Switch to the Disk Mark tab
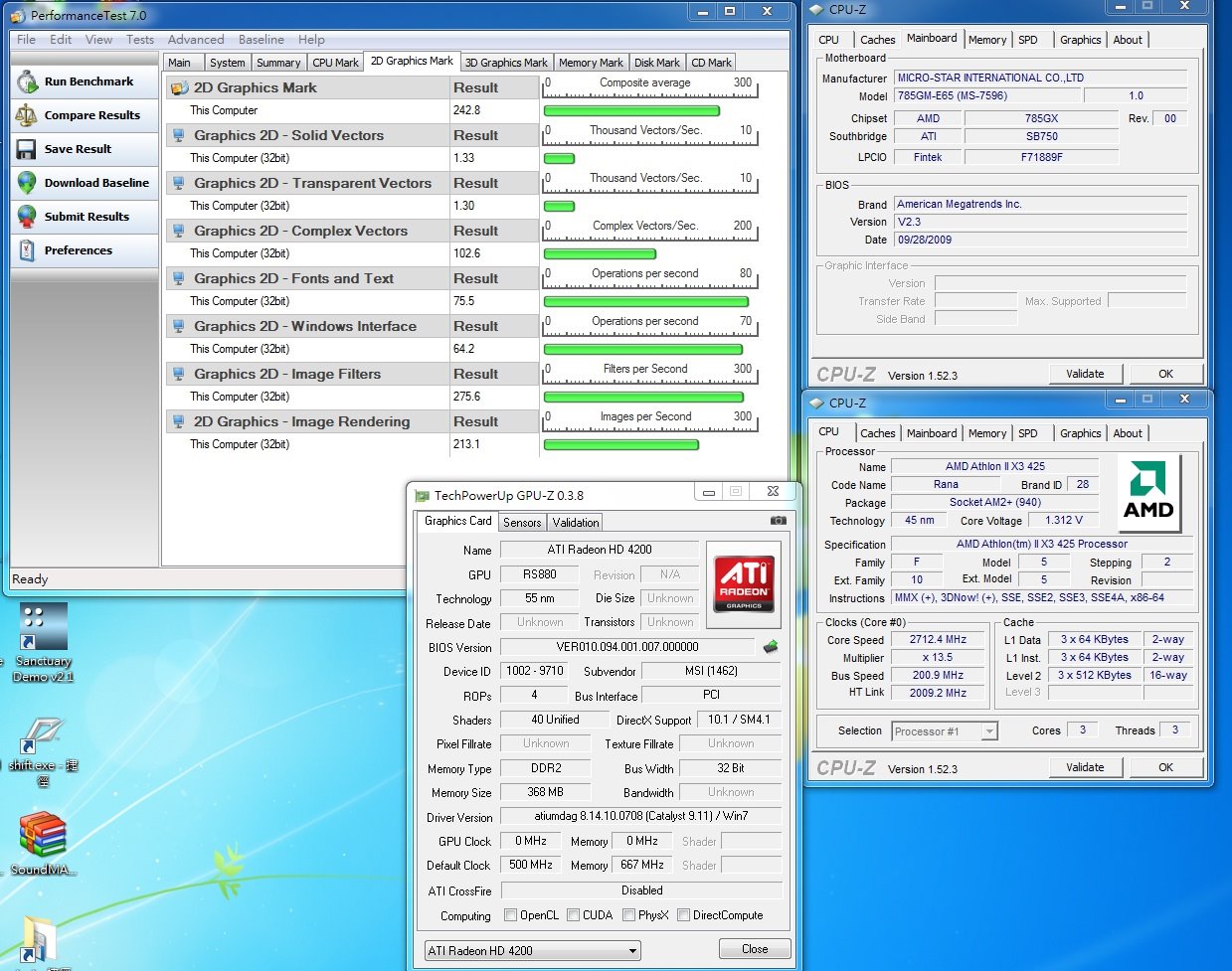The image size is (1232, 971). pyautogui.click(x=657, y=63)
